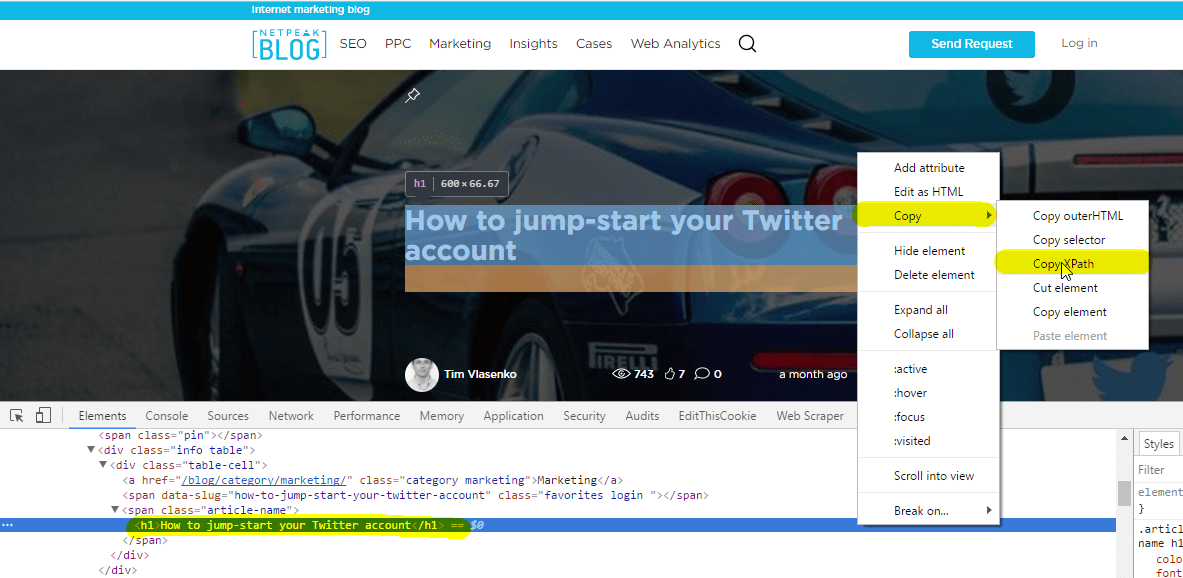The height and width of the screenshot is (578, 1183).
Task: Open the SEO category in the blog navigation
Action: (x=353, y=44)
